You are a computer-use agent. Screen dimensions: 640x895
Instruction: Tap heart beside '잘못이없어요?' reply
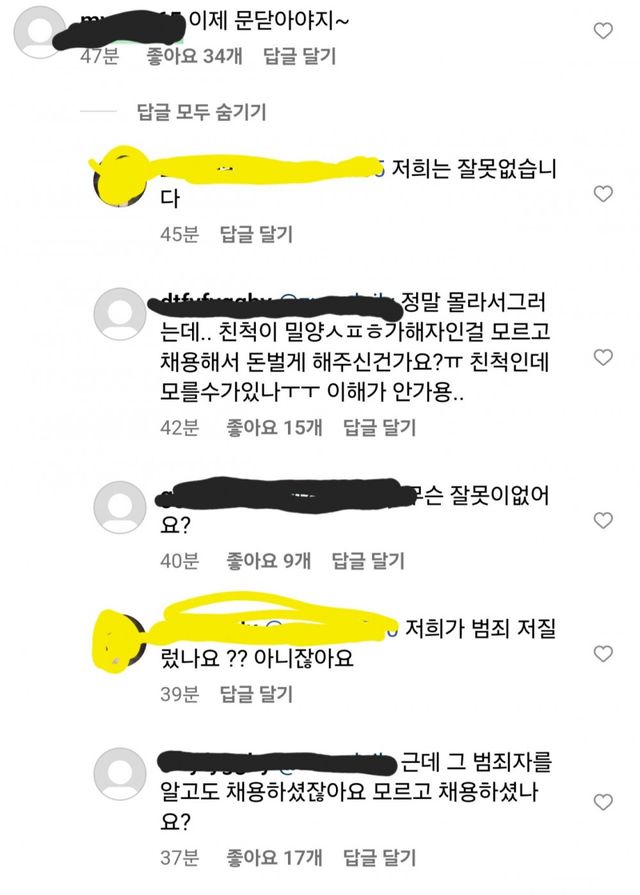tap(603, 520)
